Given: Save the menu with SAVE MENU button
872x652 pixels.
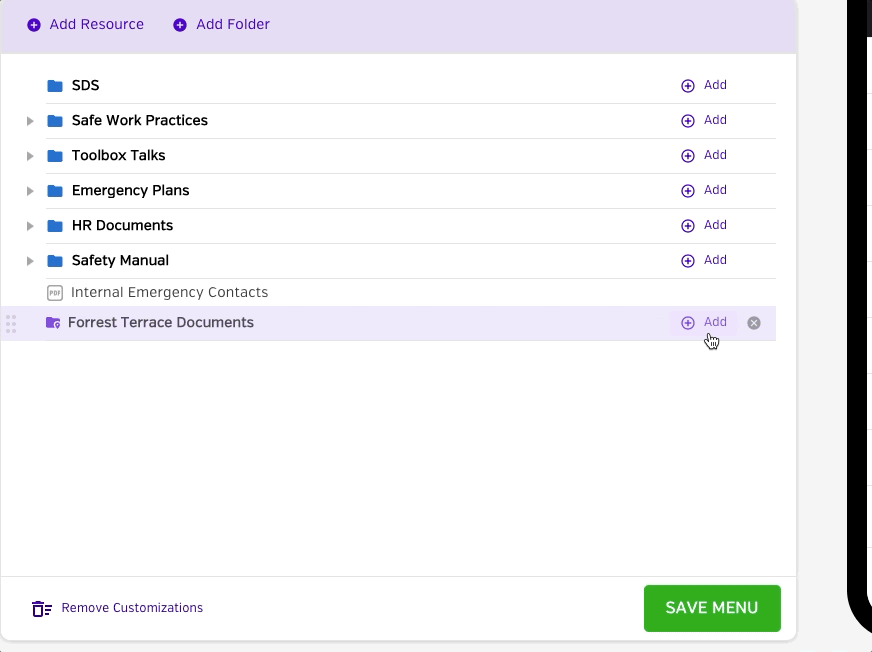Looking at the screenshot, I should pos(712,608).
